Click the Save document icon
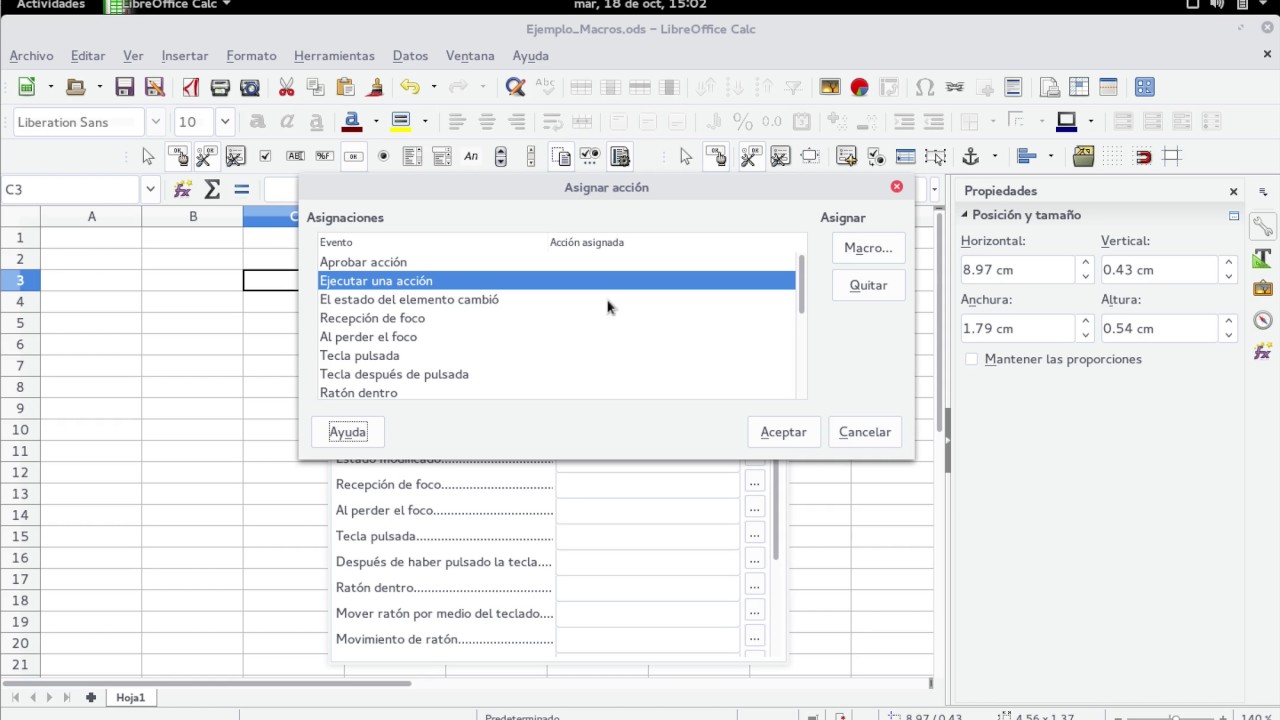This screenshot has width=1280, height=720. 125,87
